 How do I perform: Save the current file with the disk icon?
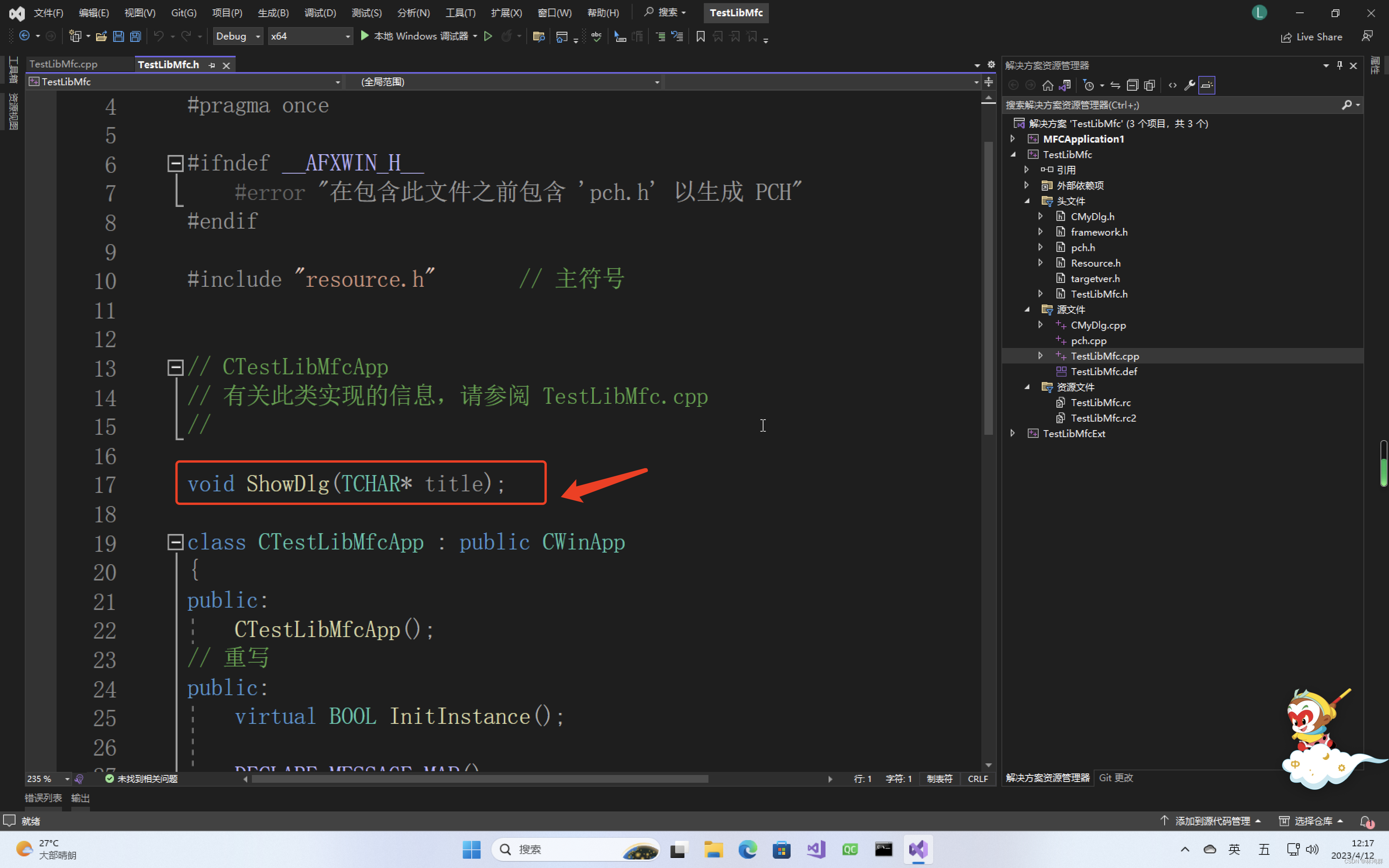118,36
